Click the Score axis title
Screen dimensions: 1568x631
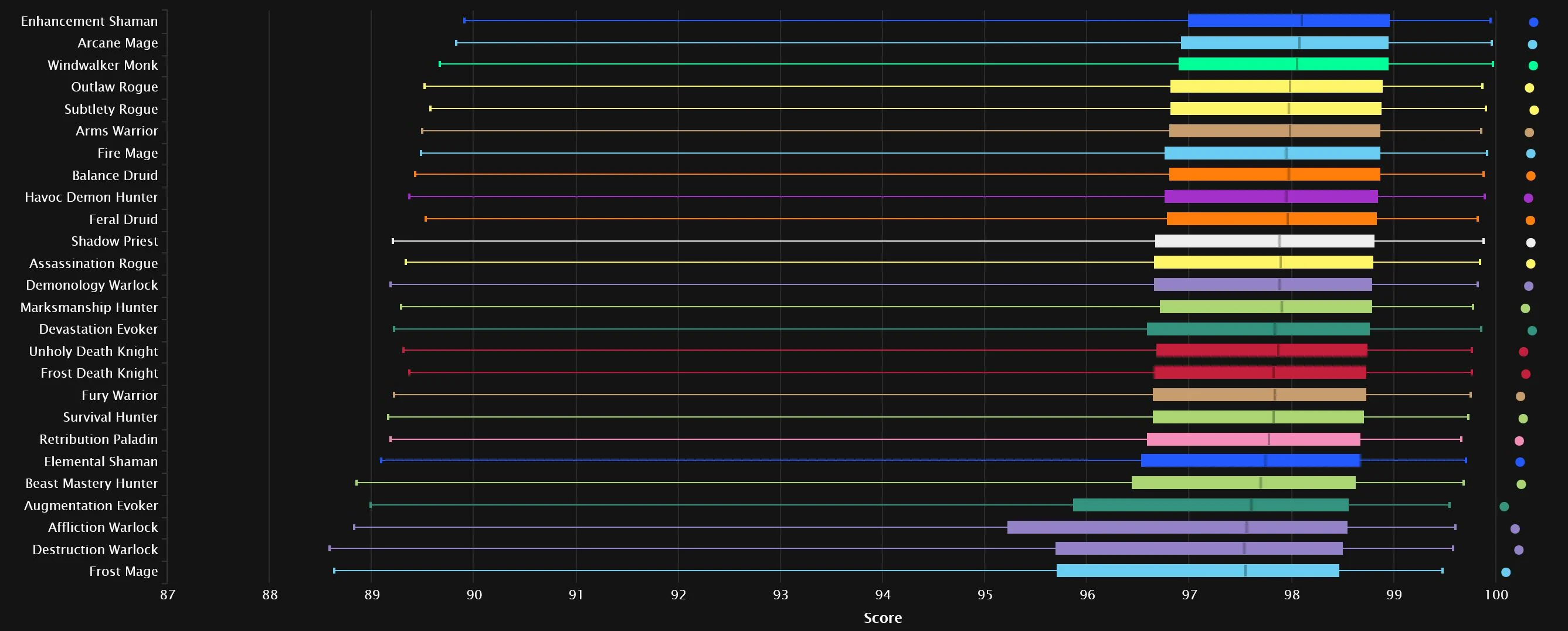883,618
